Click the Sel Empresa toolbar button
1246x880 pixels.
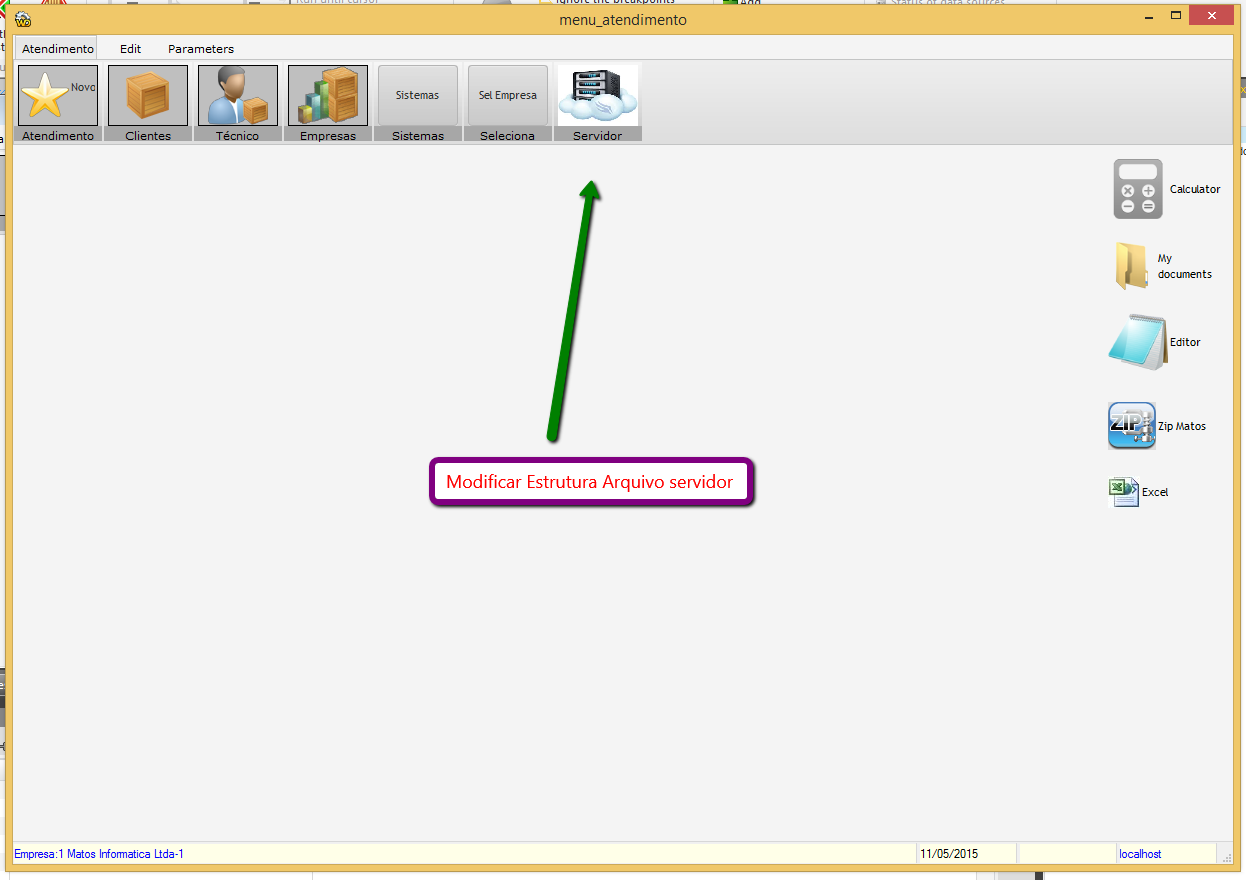click(507, 95)
